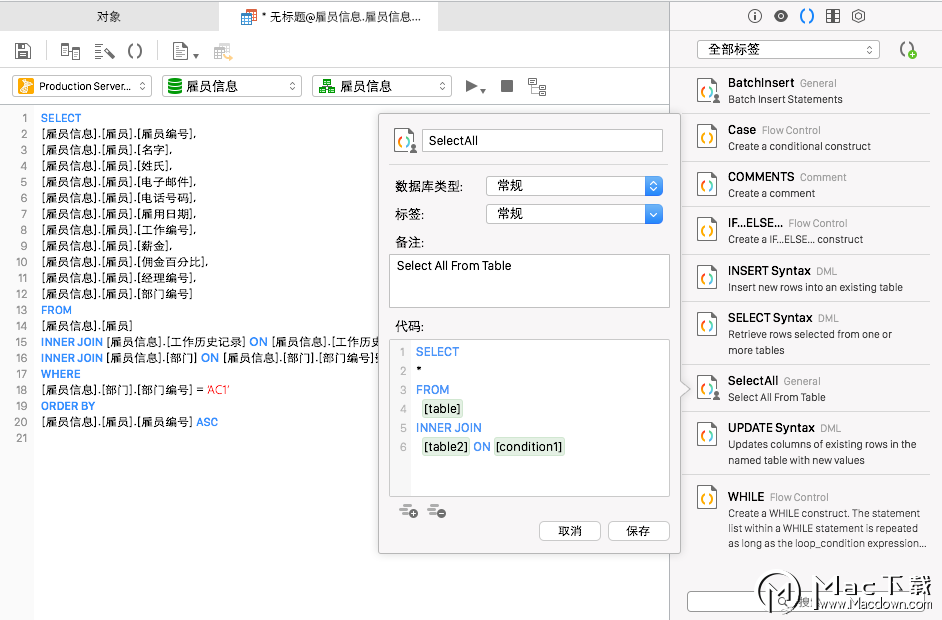Run the current query
Viewport: 942px width, 620px height.
pyautogui.click(x=472, y=86)
